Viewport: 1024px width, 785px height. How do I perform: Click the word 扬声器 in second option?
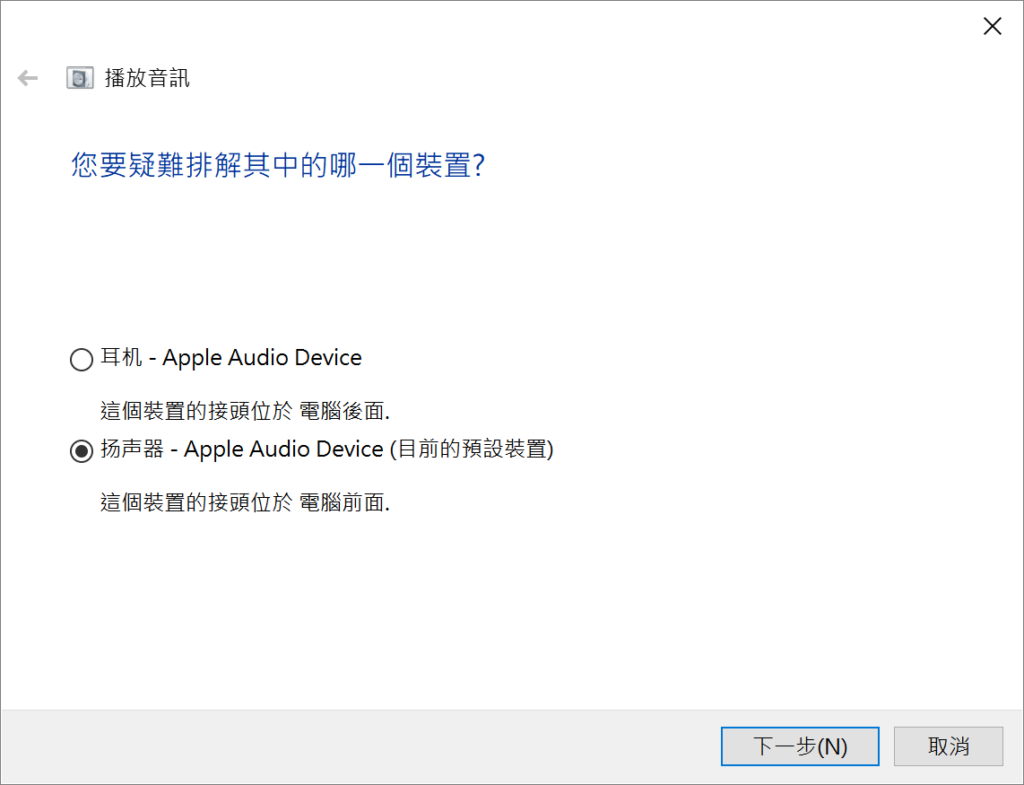[x=132, y=449]
